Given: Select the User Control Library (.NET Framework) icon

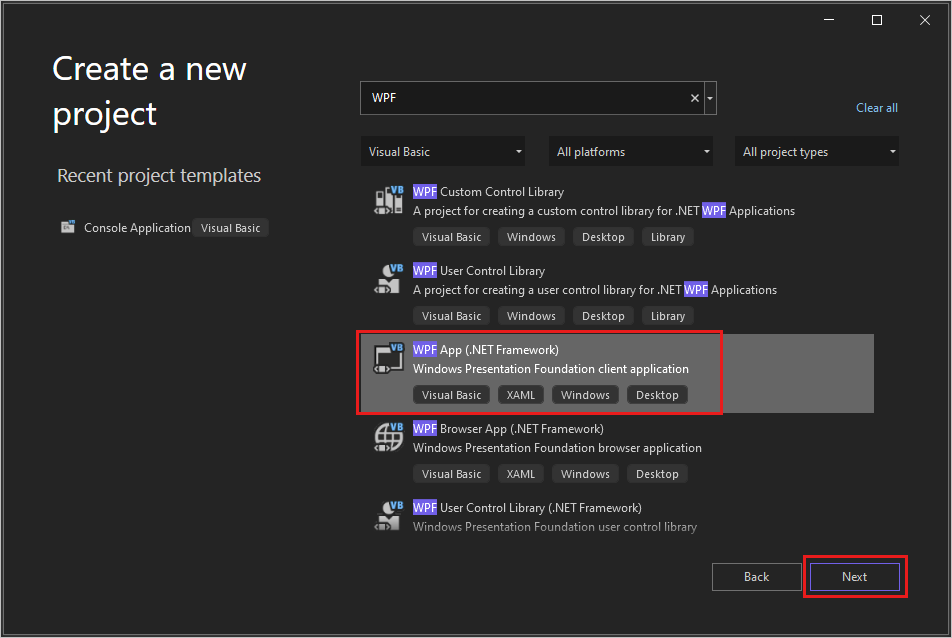Looking at the screenshot, I should tap(388, 516).
